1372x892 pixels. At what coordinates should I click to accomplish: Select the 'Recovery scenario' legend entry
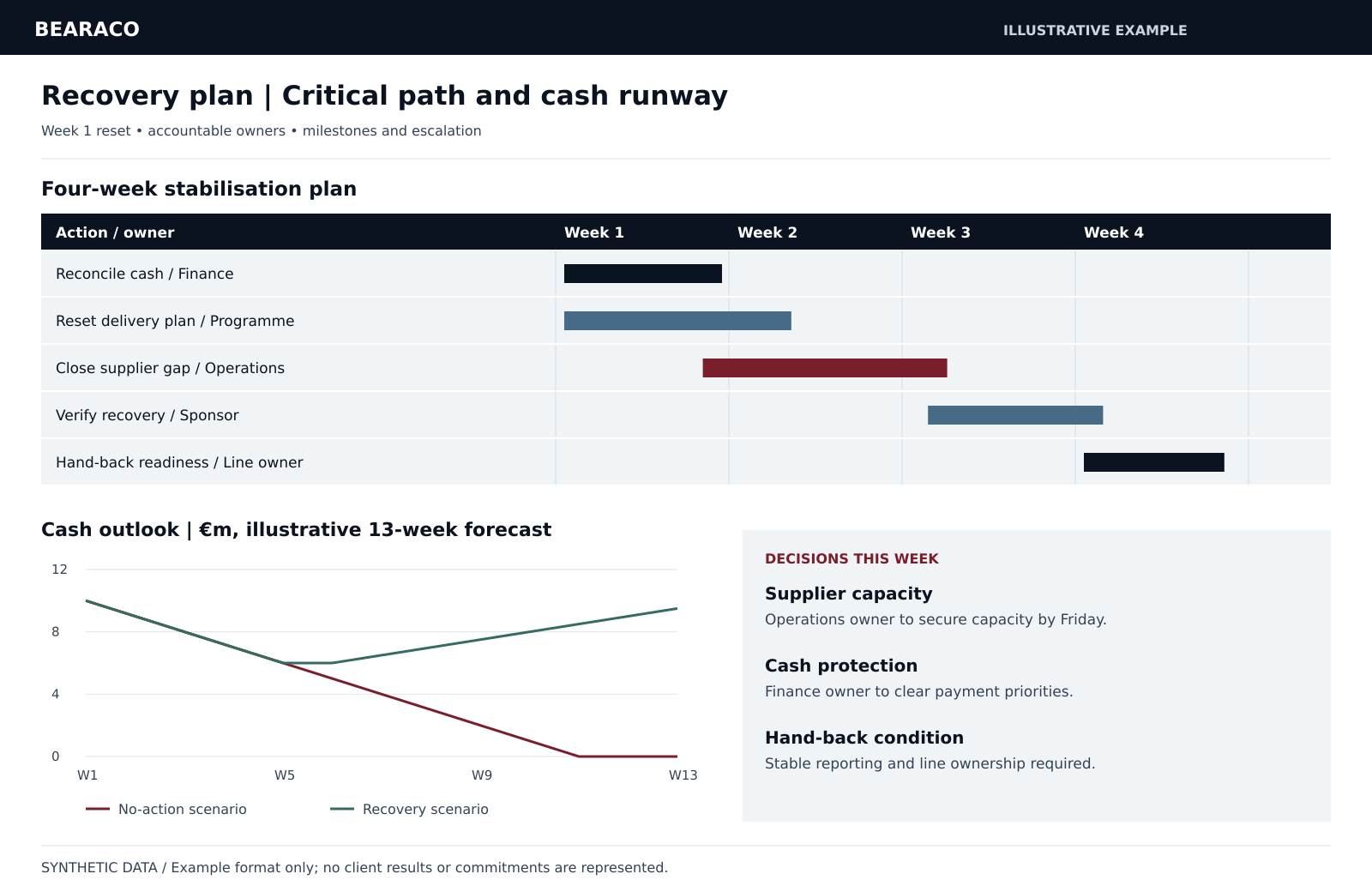[410, 810]
